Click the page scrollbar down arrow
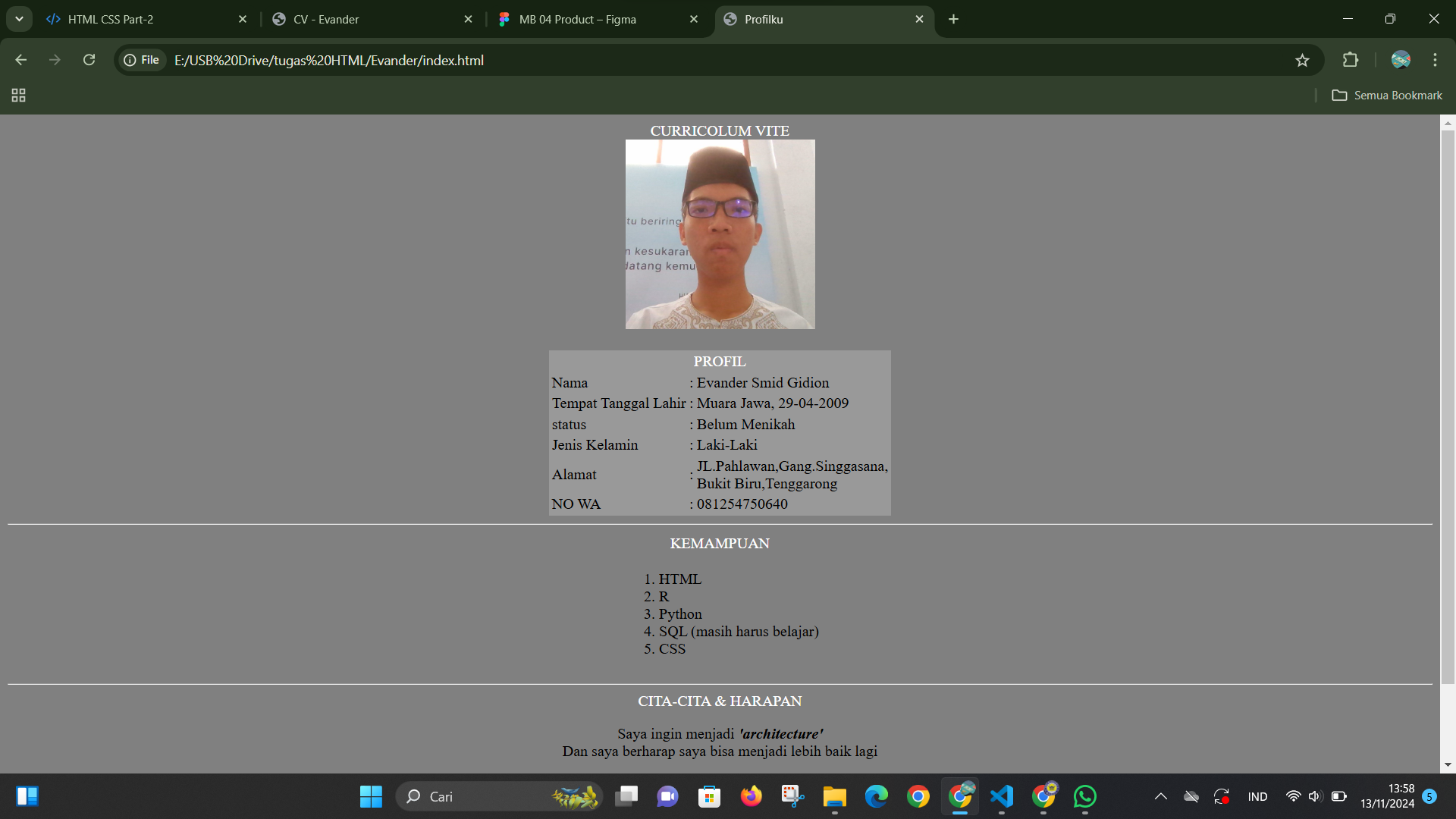The width and height of the screenshot is (1456, 819). pyautogui.click(x=1448, y=765)
